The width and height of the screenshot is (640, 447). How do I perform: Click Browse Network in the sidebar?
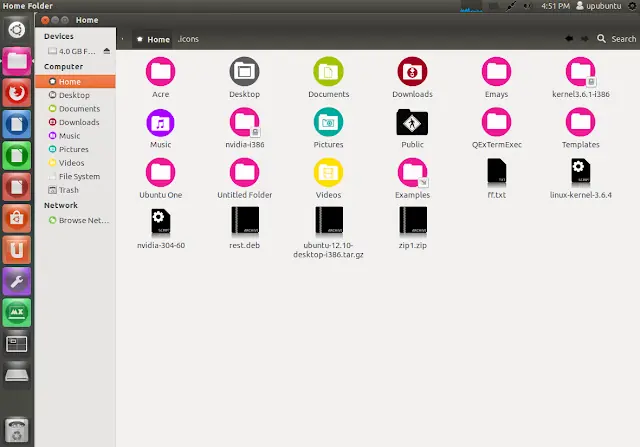[x=75, y=220]
